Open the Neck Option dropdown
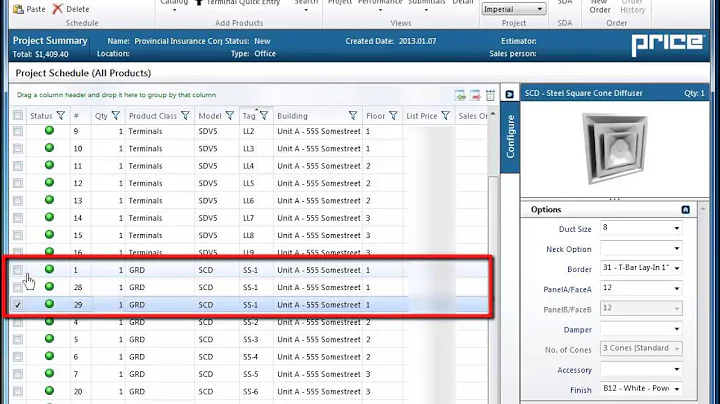The width and height of the screenshot is (720, 404). [641, 248]
